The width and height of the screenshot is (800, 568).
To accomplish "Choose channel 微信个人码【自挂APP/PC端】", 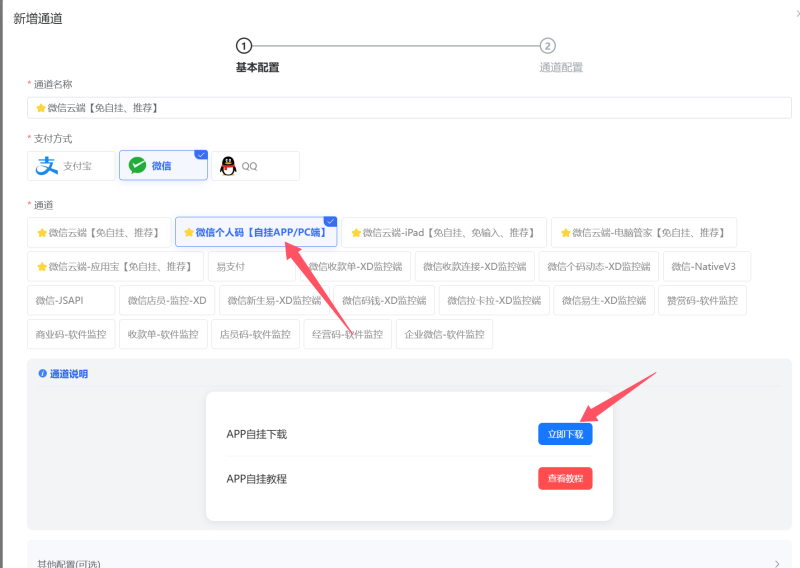I will coord(256,232).
